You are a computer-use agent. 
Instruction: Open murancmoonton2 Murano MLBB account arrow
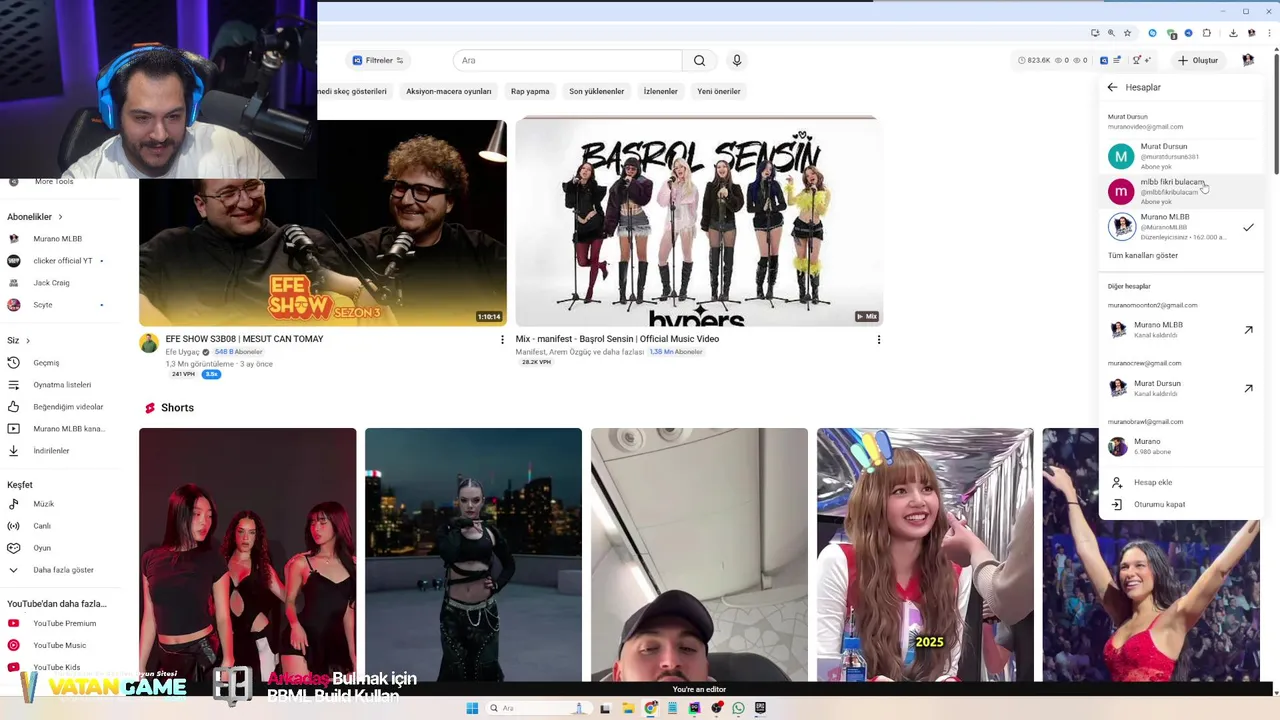pyautogui.click(x=1248, y=330)
